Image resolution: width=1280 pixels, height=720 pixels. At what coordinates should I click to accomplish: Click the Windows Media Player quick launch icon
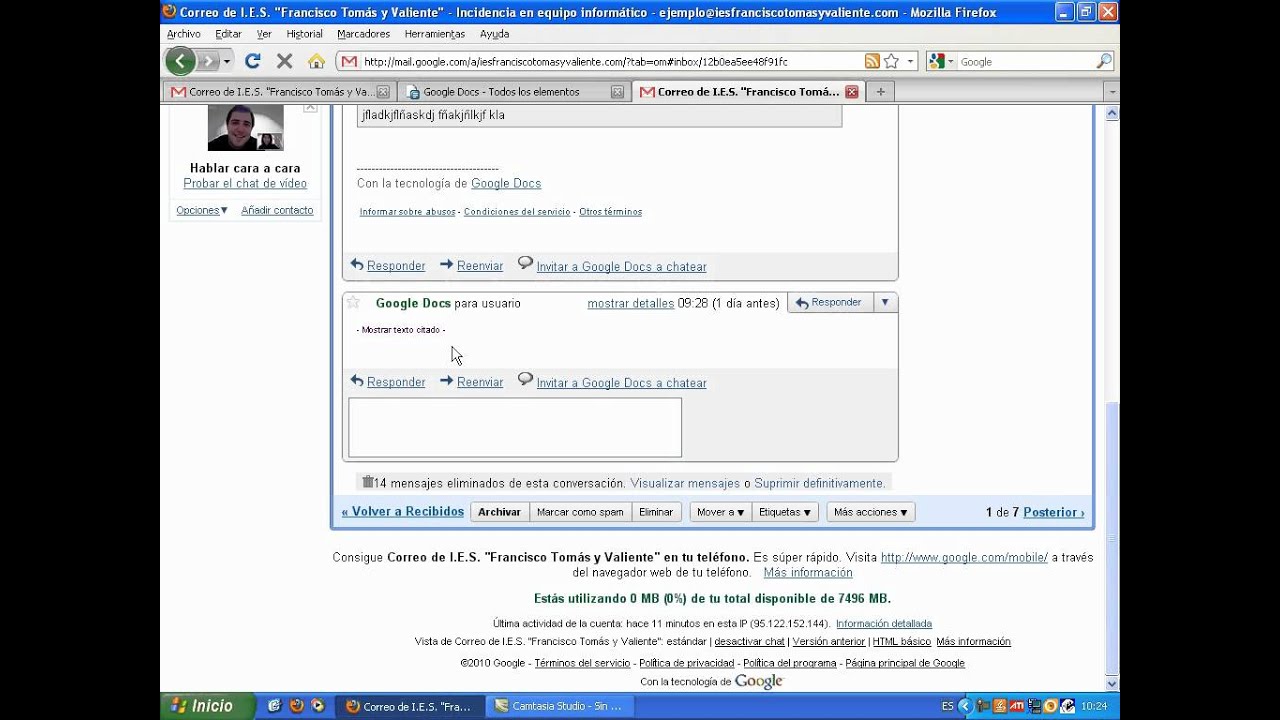tap(318, 706)
